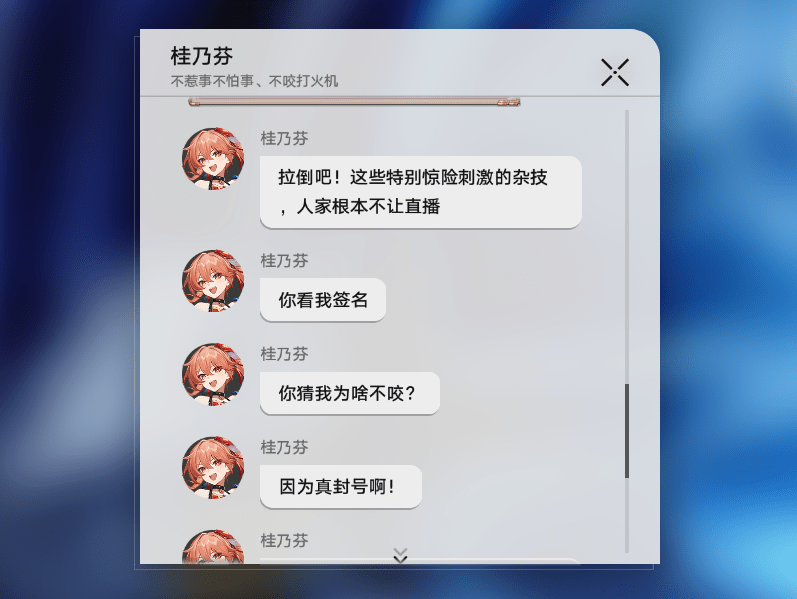Click the down chevron to jump to latest messages
Screen dimensions: 797x599
tap(401, 555)
